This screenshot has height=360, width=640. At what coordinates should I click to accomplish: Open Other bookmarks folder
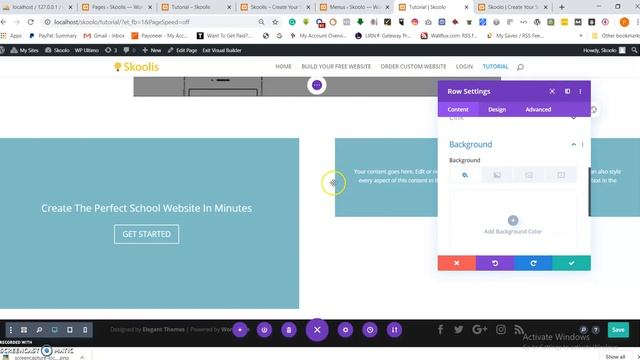[616, 36]
